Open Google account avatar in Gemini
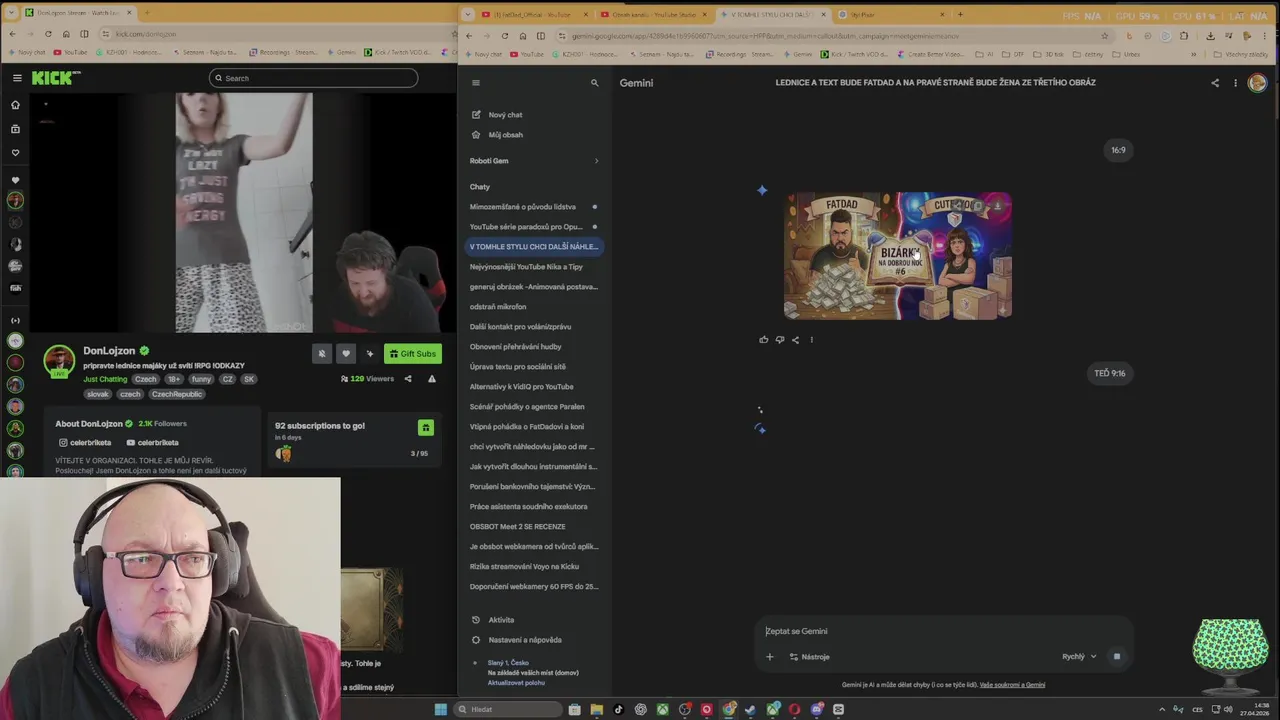The height and width of the screenshot is (720, 1280). (1257, 83)
